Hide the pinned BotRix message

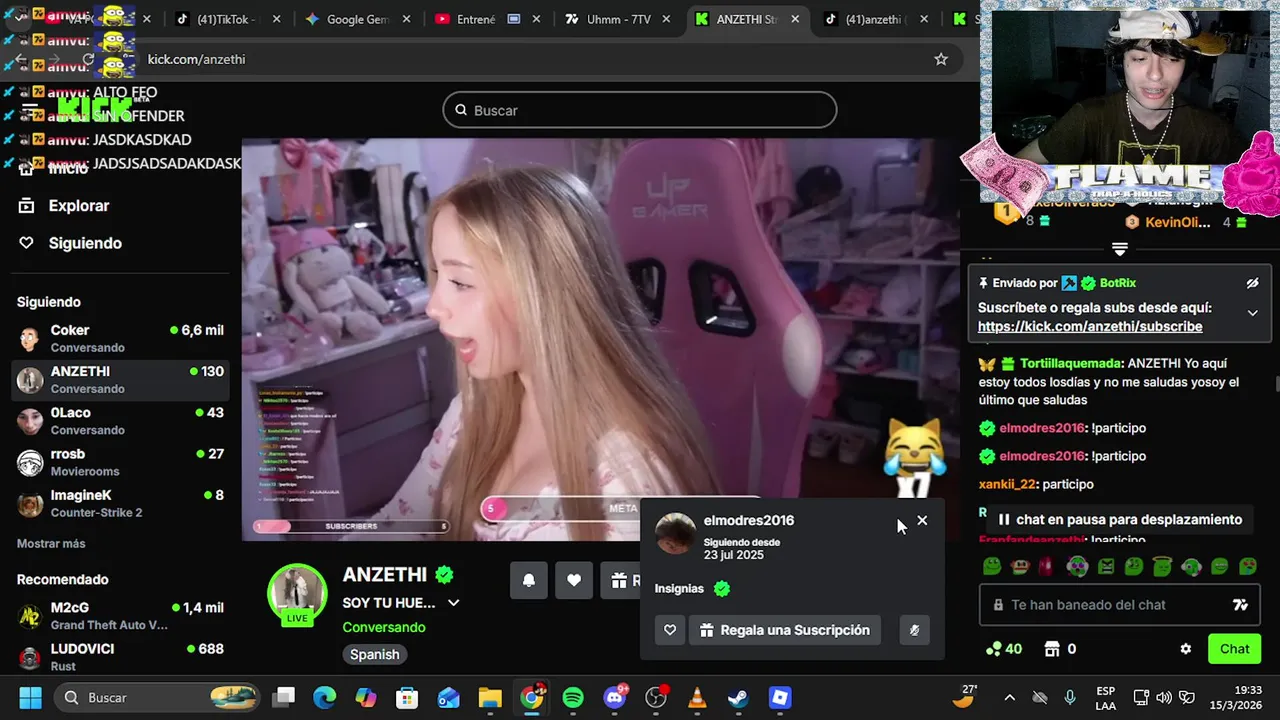click(x=1252, y=283)
